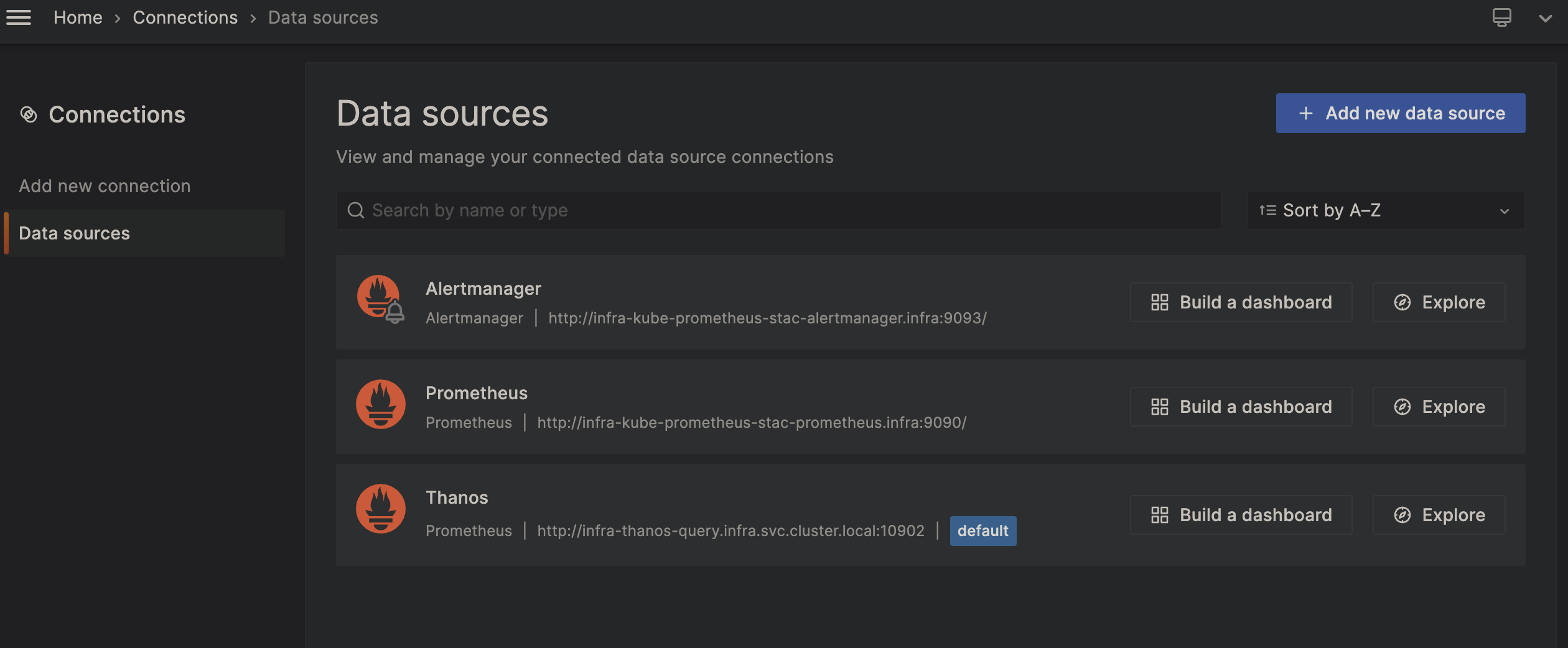Click the Connections sidebar heading
The width and height of the screenshot is (1568, 648).
(117, 114)
